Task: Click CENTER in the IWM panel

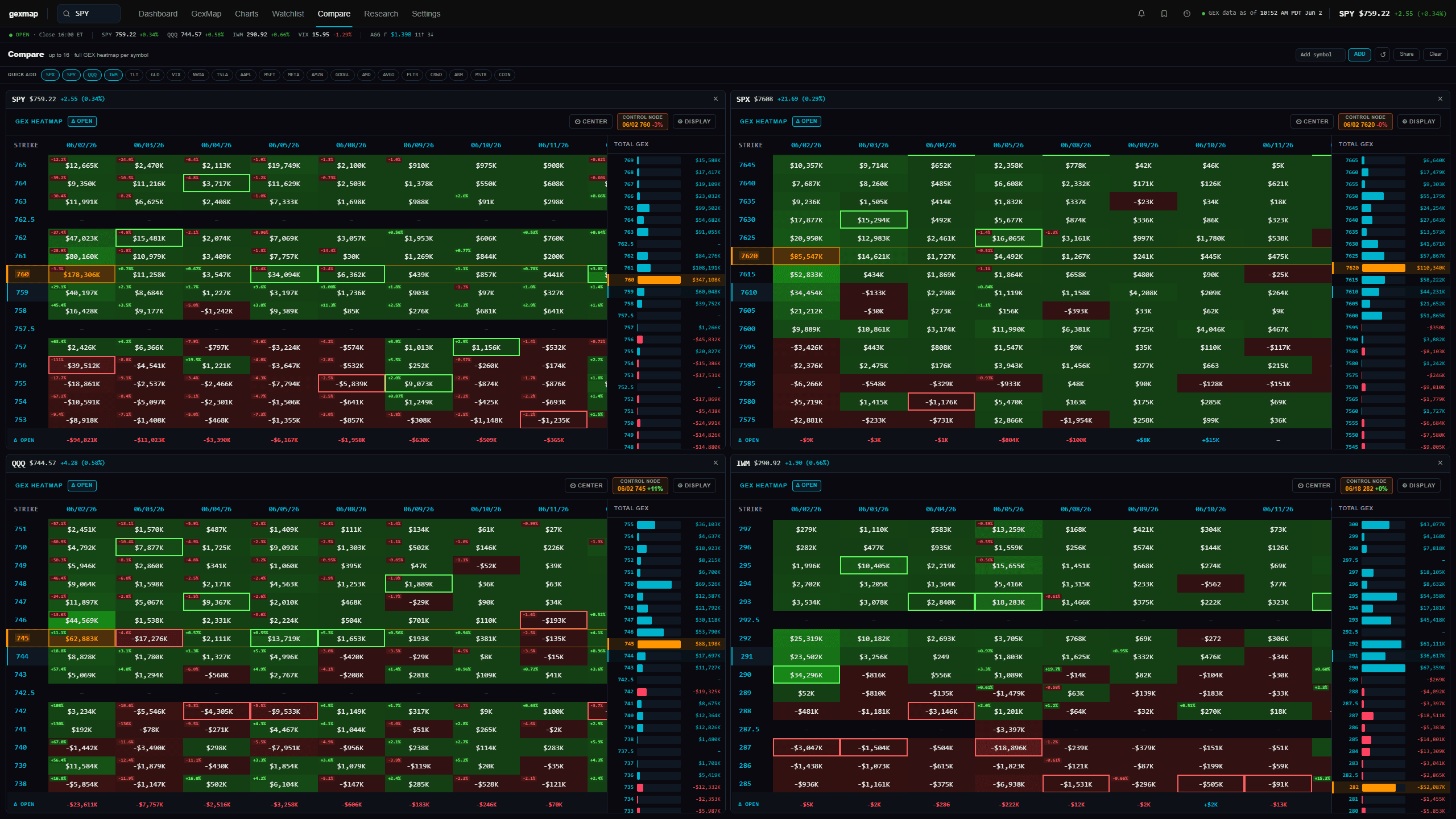Action: [x=1314, y=485]
